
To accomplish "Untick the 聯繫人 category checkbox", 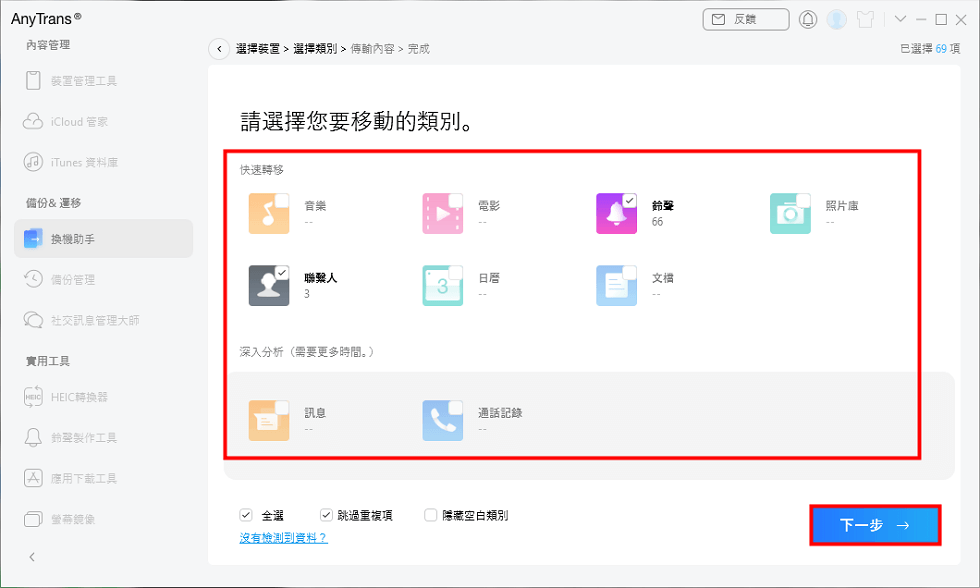I will point(282,272).
